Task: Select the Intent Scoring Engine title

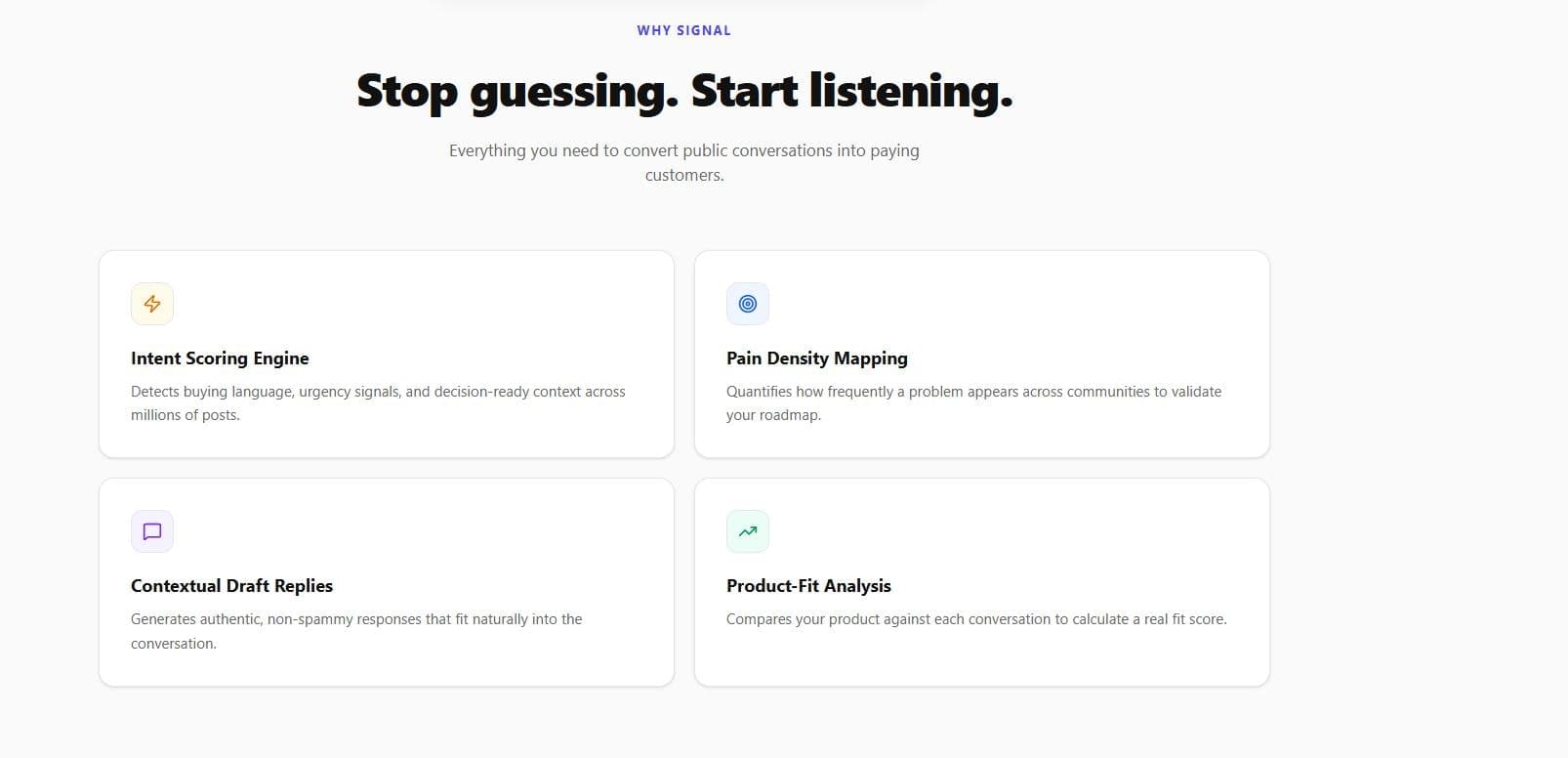Action: [x=220, y=358]
